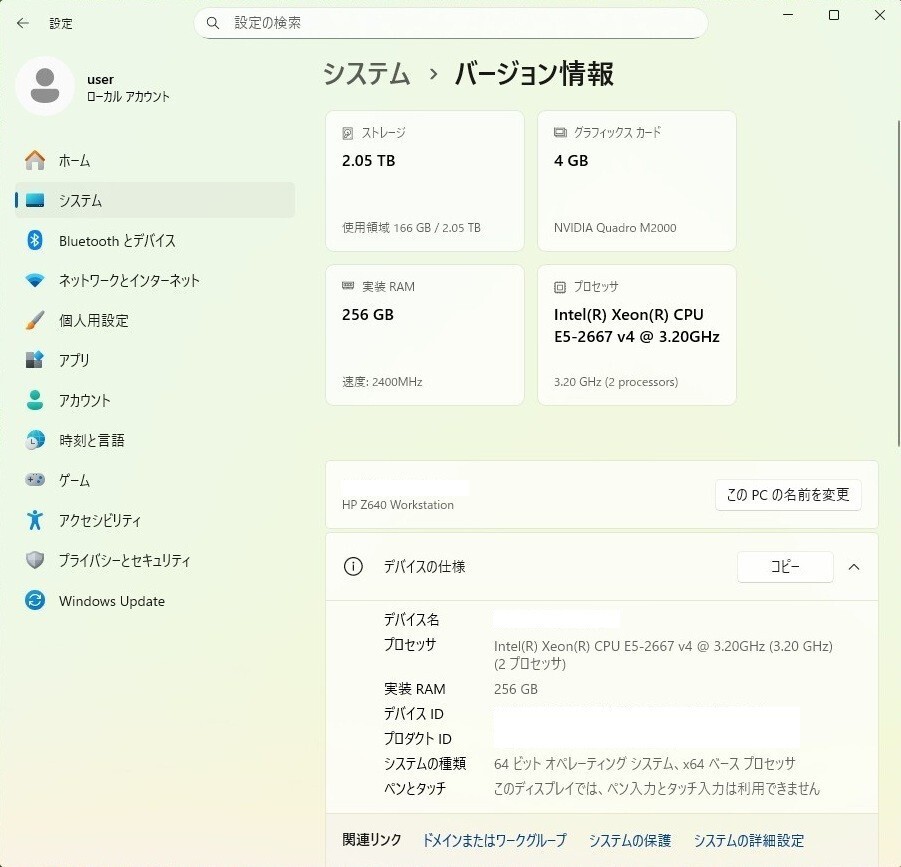Viewport: 901px width, 867px height.
Task: Click the Accessibility figure icon
Action: (35, 521)
